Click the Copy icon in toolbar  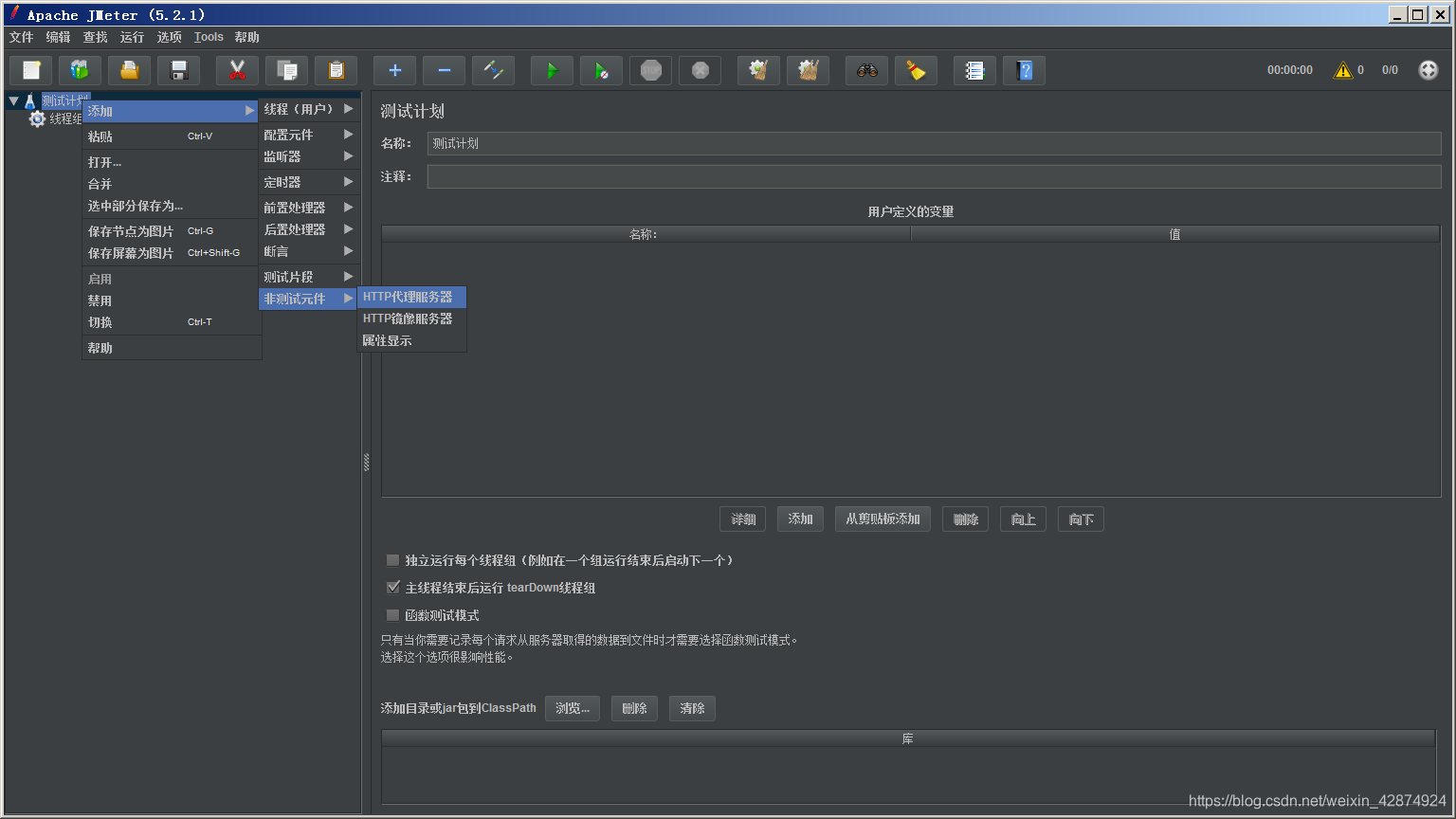tap(286, 70)
